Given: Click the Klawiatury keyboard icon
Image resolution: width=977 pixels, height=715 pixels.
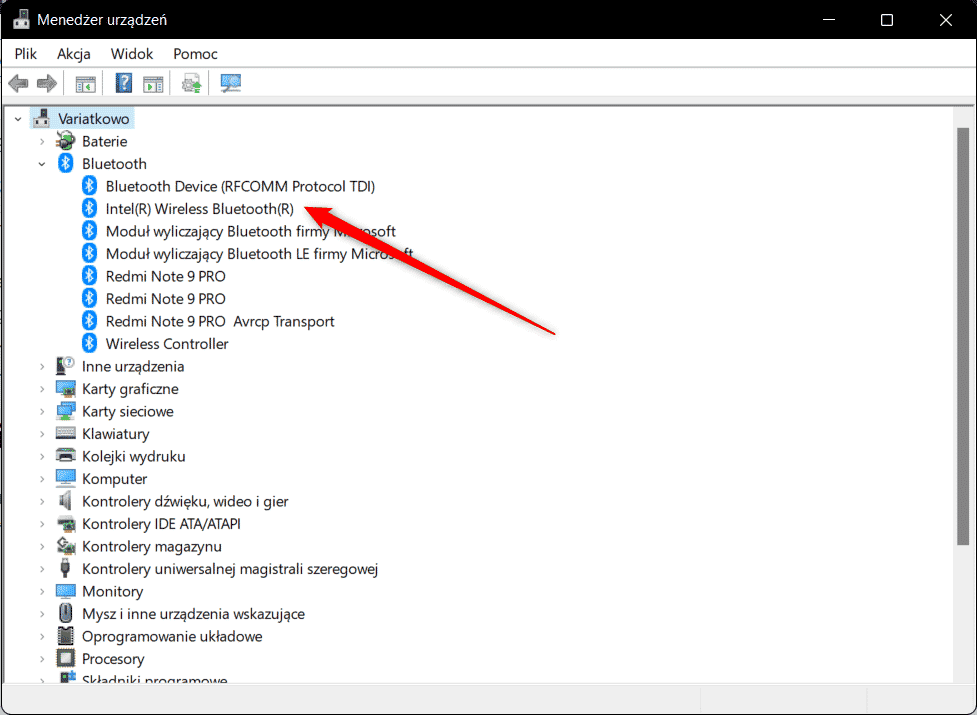Looking at the screenshot, I should [65, 433].
